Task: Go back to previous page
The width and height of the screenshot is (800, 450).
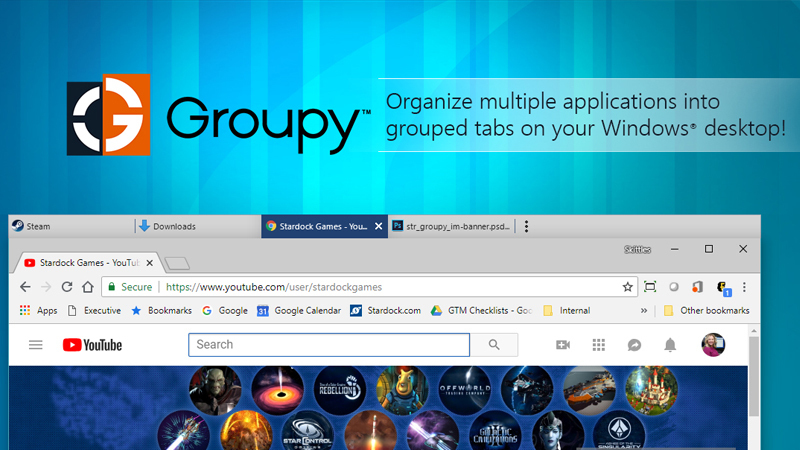Action: coord(25,287)
